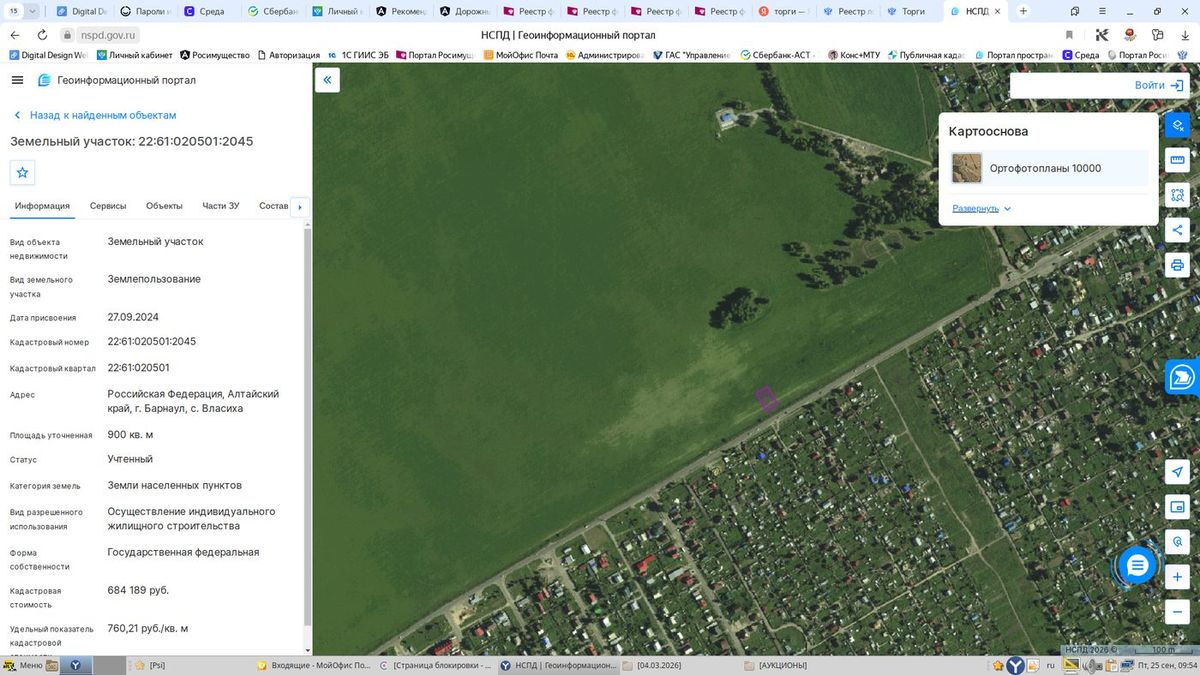Switch to the Объекты tab
Viewport: 1200px width, 675px height.
[x=164, y=206]
